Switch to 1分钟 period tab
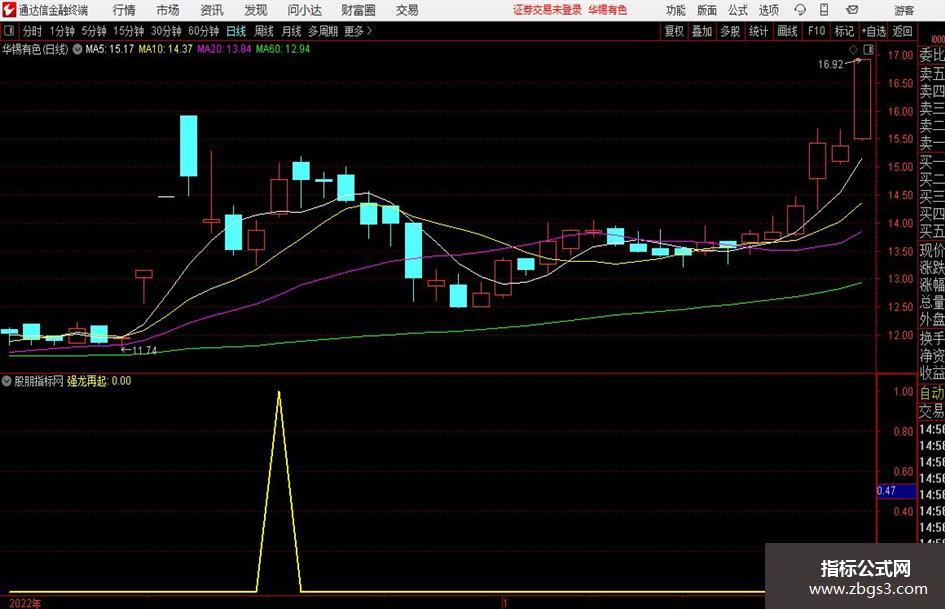The image size is (945, 609). (62, 31)
